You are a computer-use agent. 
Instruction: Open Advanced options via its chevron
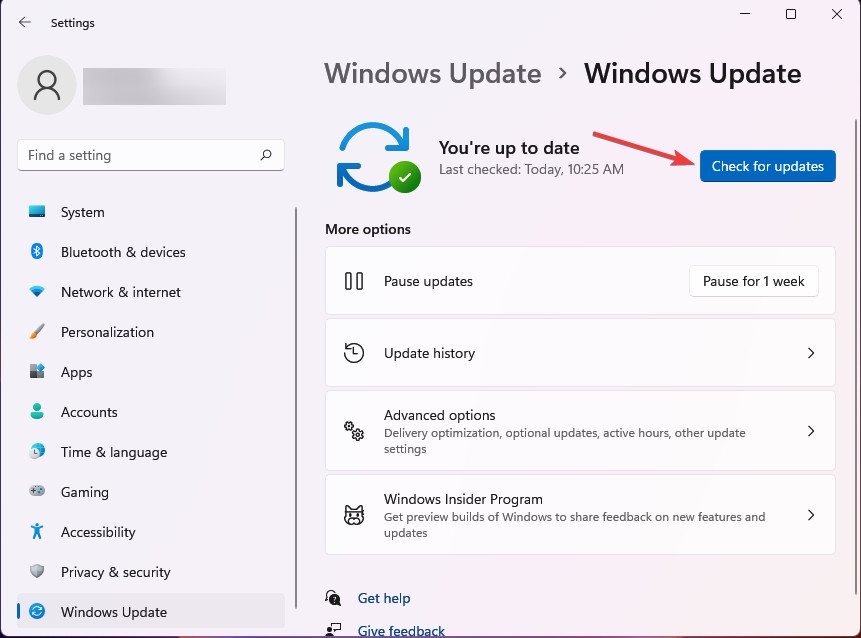coord(811,431)
